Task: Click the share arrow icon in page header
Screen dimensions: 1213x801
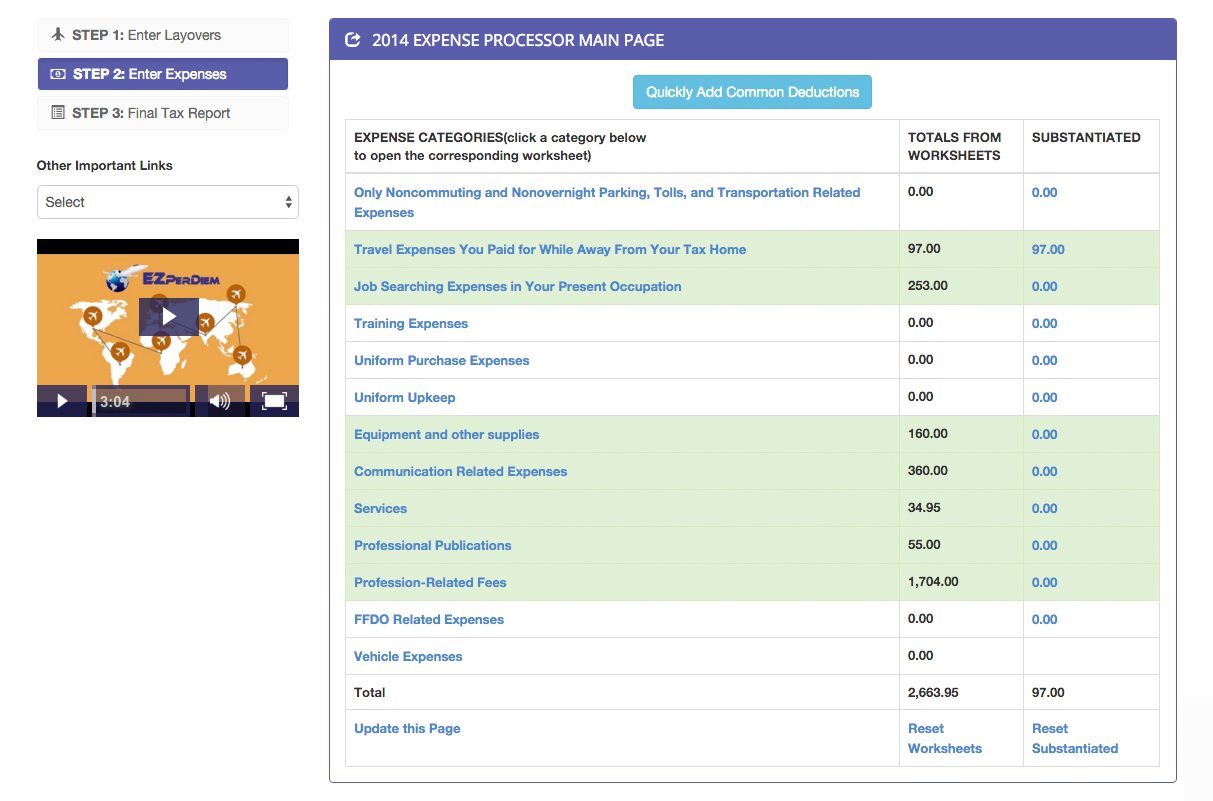Action: coord(352,40)
